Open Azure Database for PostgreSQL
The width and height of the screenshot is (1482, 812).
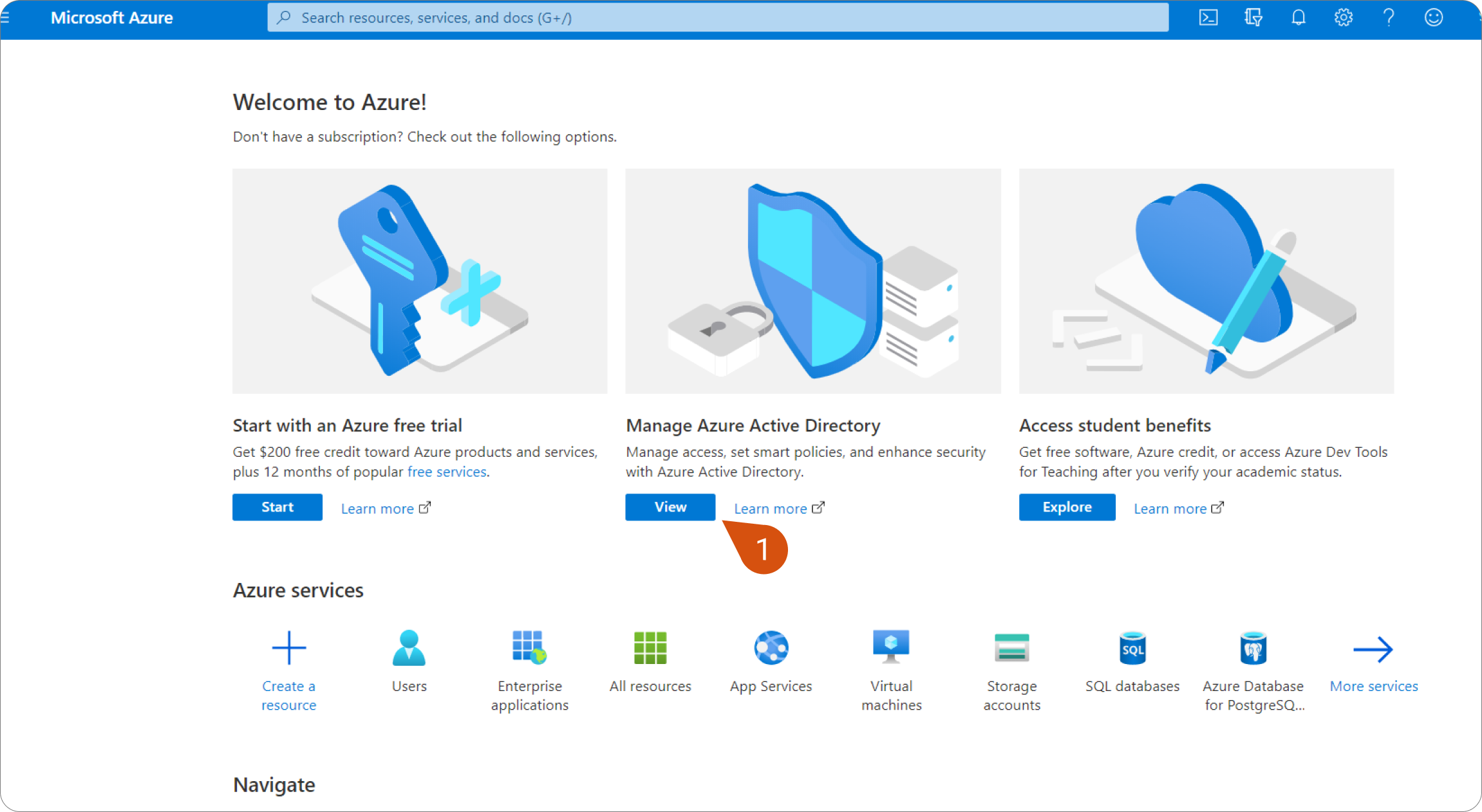[x=1253, y=649]
